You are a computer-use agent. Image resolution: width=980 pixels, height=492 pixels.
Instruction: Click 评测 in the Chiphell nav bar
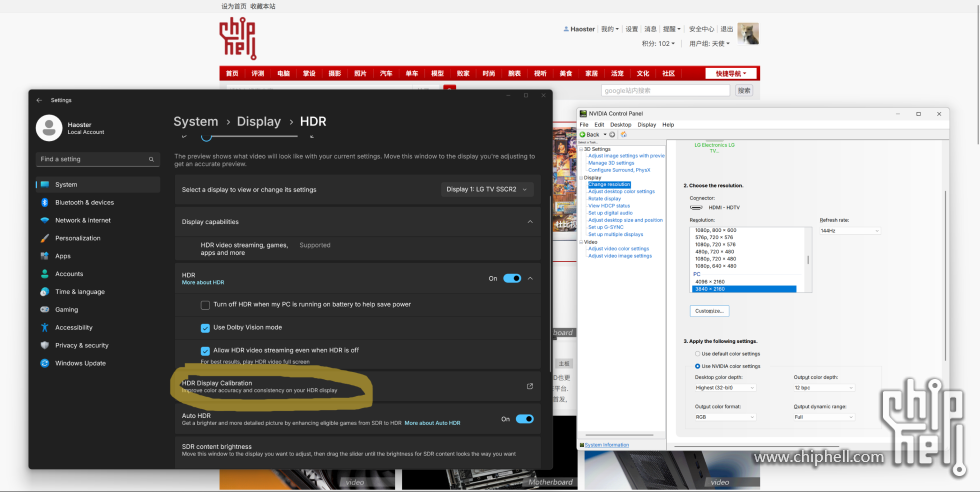click(258, 74)
